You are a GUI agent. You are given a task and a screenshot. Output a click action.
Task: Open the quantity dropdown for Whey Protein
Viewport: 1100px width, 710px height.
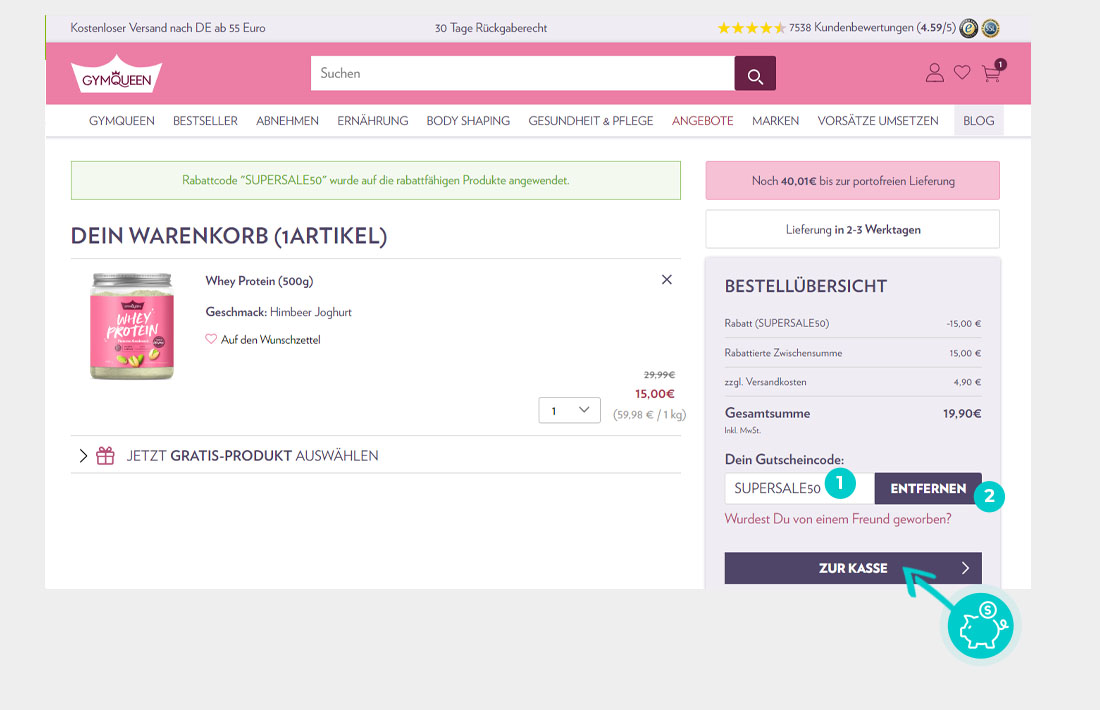pos(569,410)
